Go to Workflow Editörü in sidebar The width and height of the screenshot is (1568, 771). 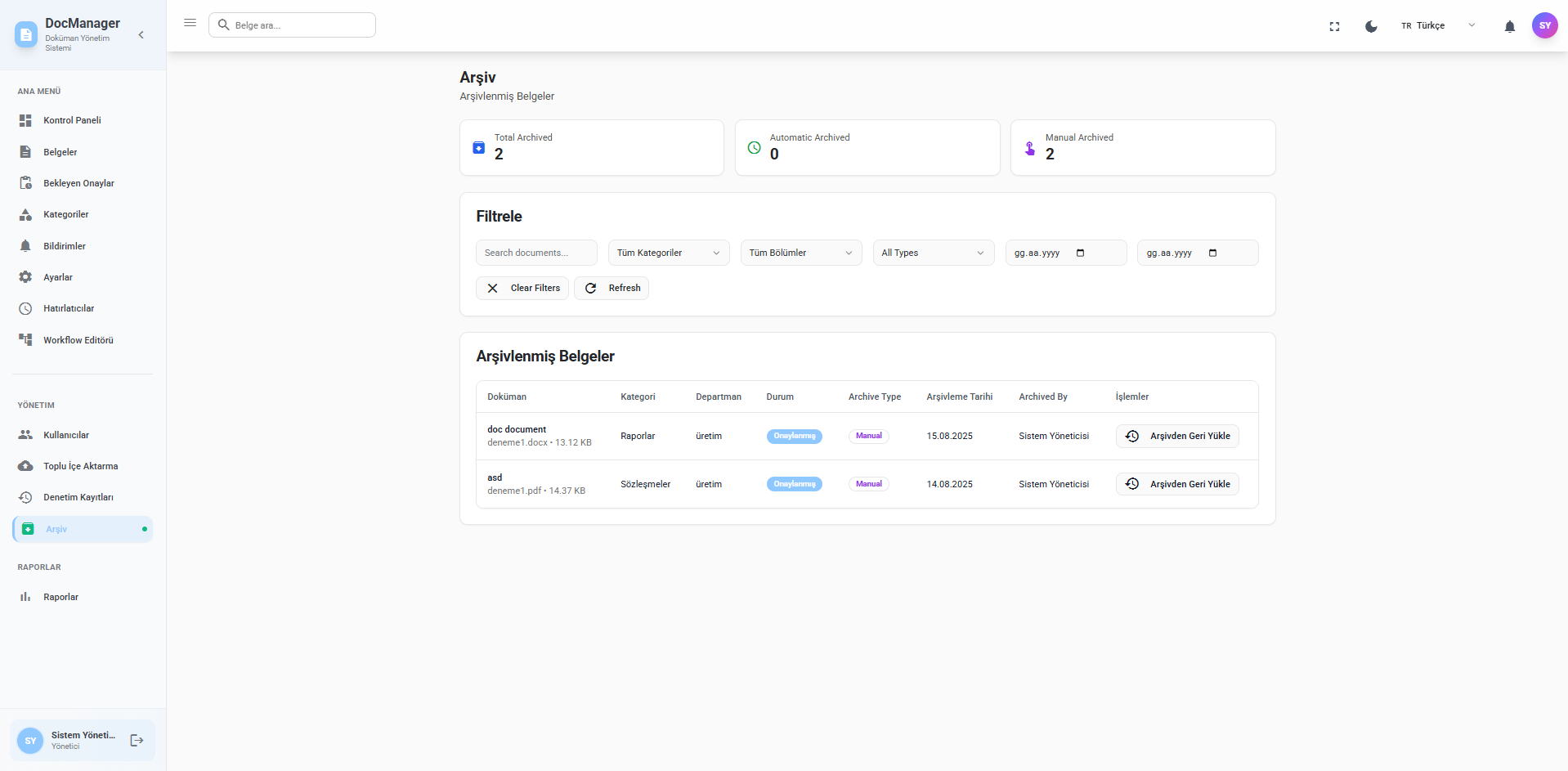(x=78, y=340)
